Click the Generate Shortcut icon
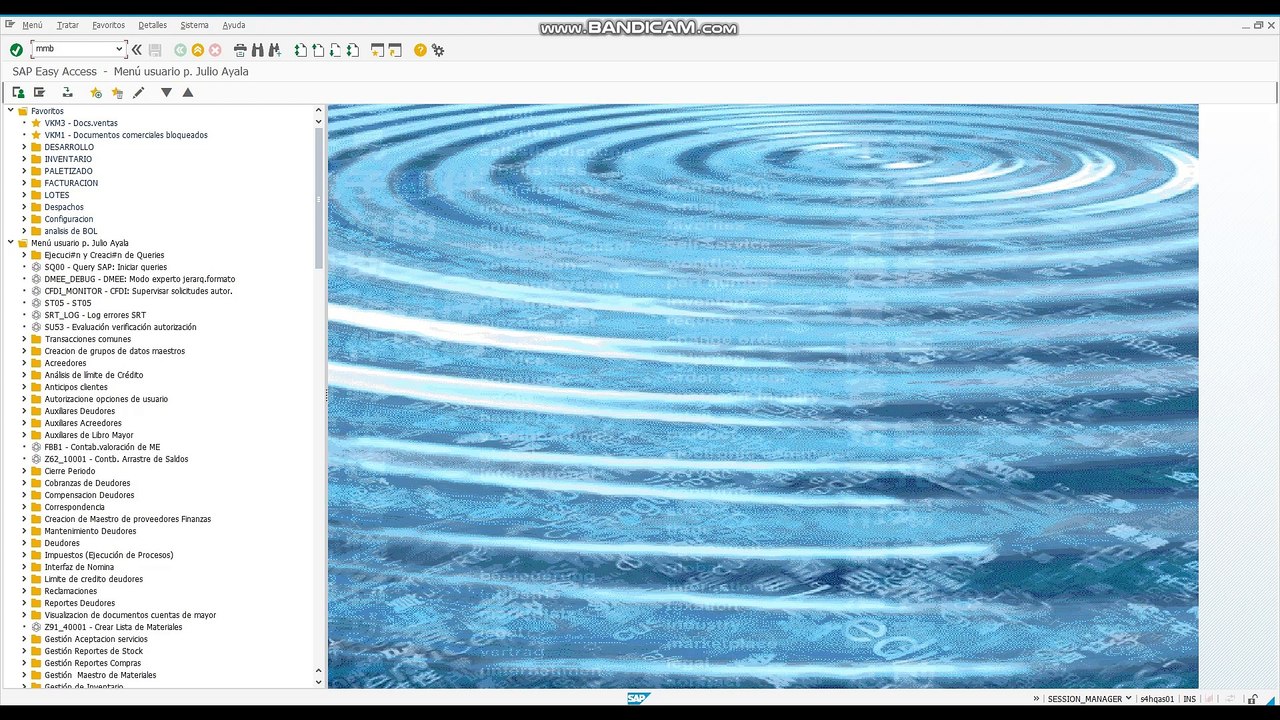This screenshot has height=720, width=1280. point(395,50)
